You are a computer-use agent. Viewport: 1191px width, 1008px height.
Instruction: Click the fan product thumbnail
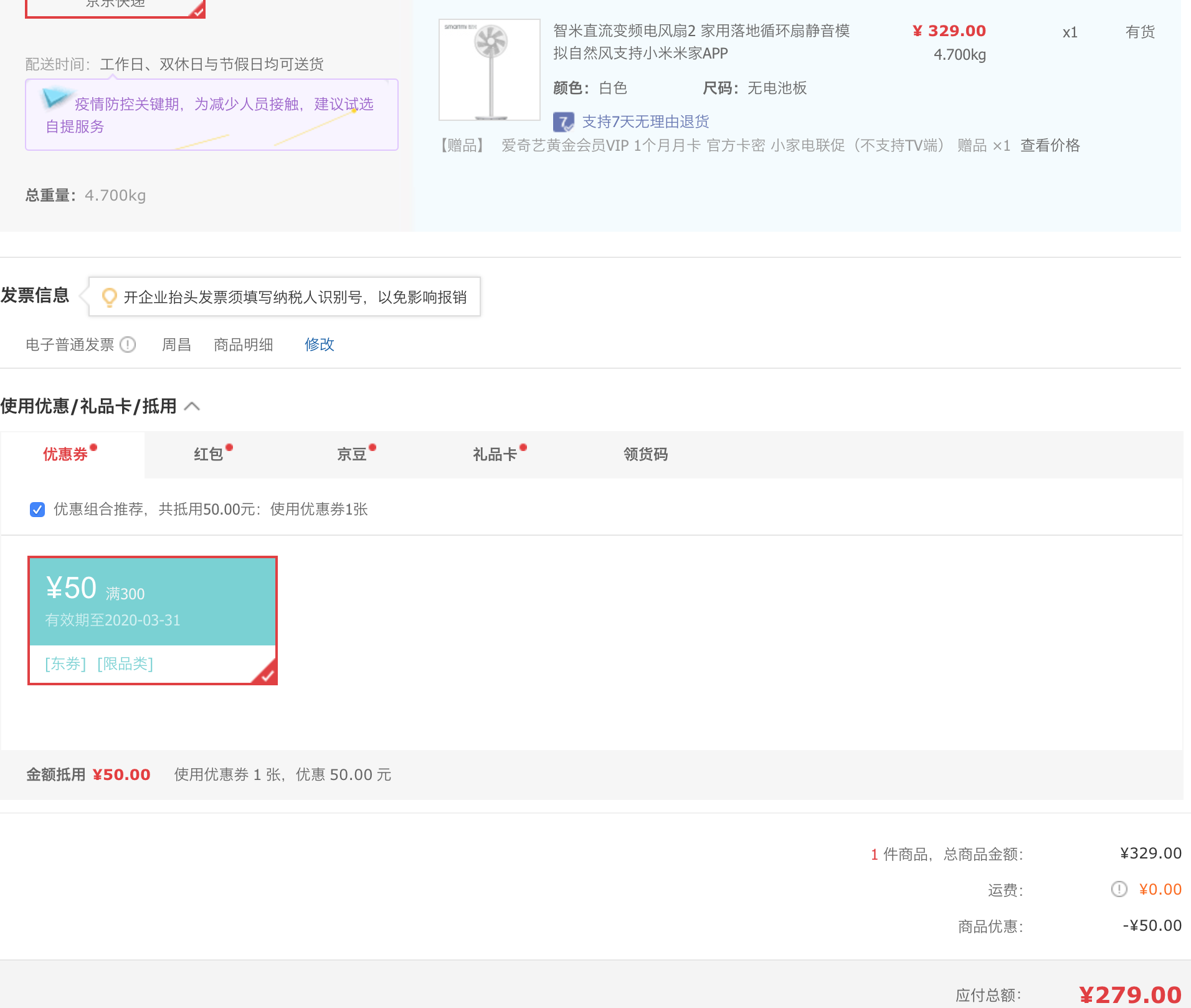pyautogui.click(x=490, y=70)
